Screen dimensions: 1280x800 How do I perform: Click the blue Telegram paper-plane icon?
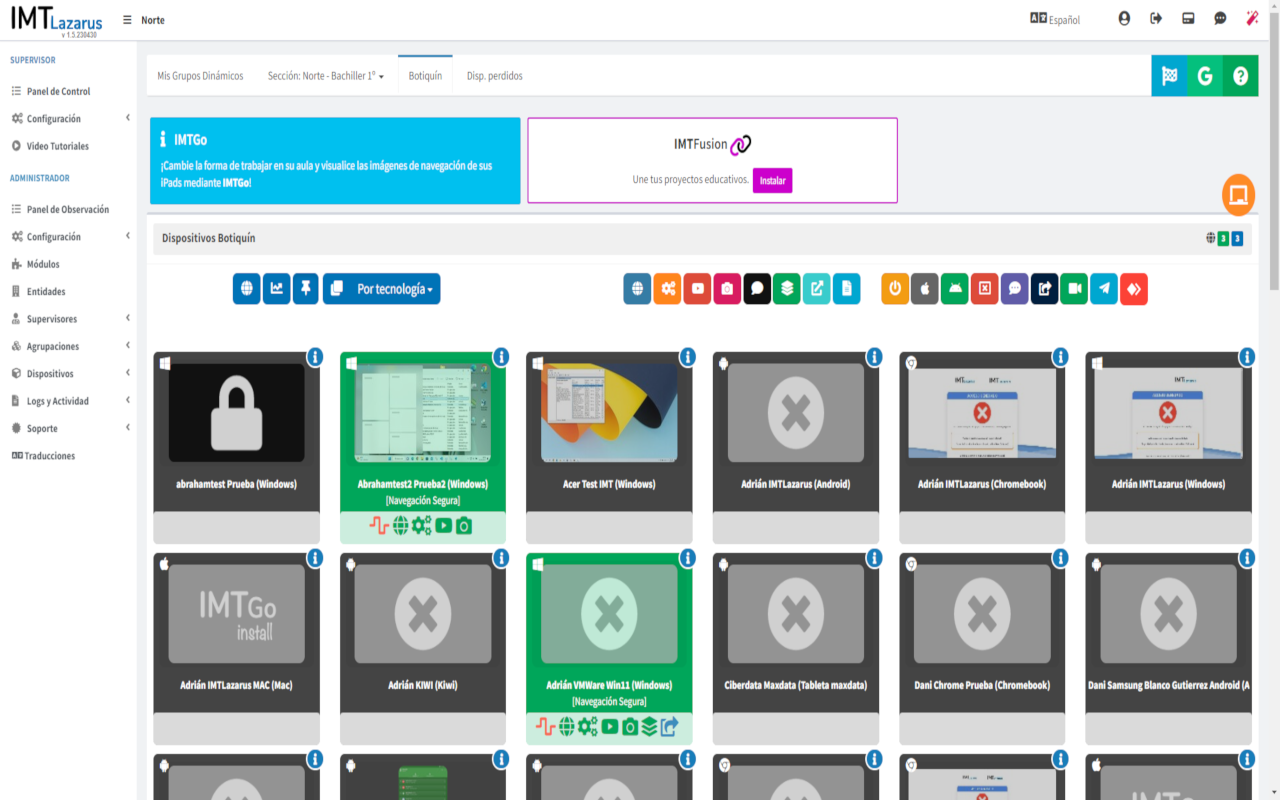pyautogui.click(x=1104, y=289)
